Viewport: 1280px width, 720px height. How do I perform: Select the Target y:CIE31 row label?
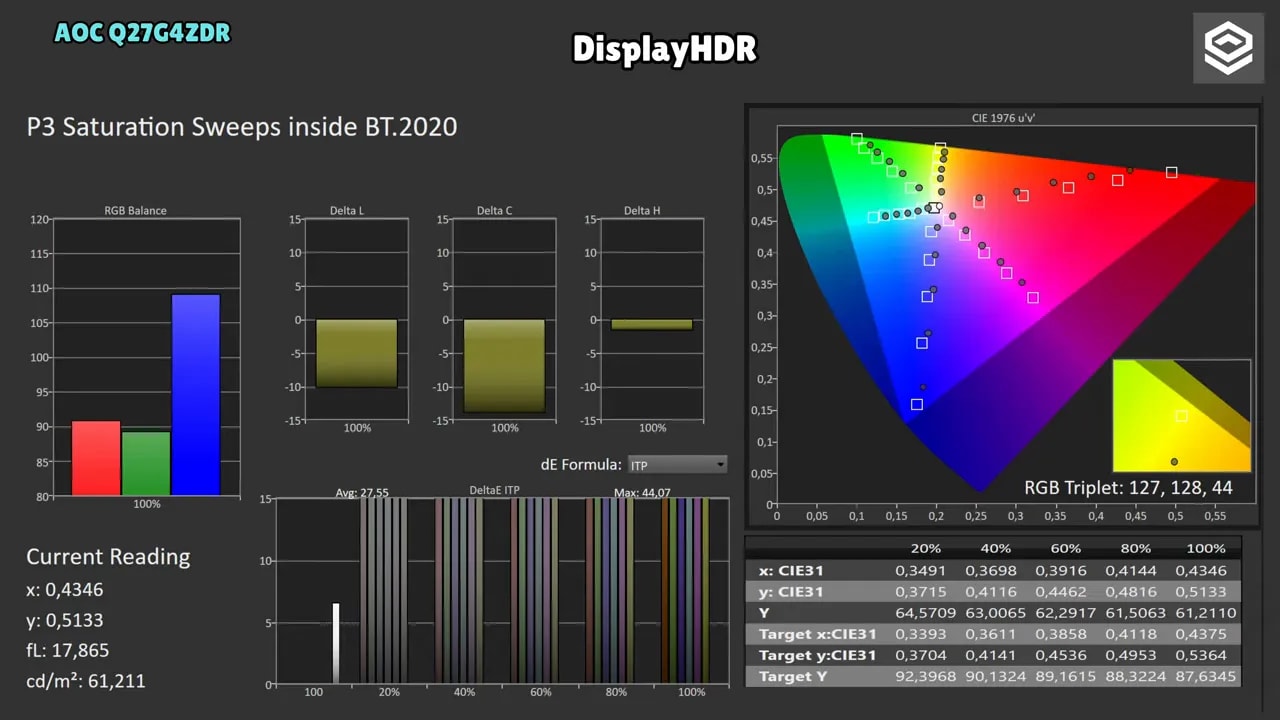coord(817,655)
